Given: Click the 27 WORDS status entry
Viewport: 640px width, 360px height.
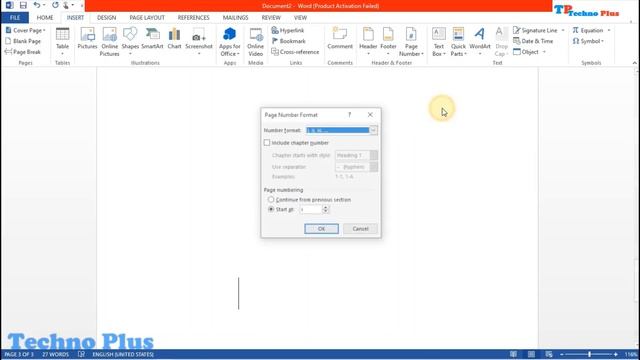Looking at the screenshot, I should (x=55, y=354).
